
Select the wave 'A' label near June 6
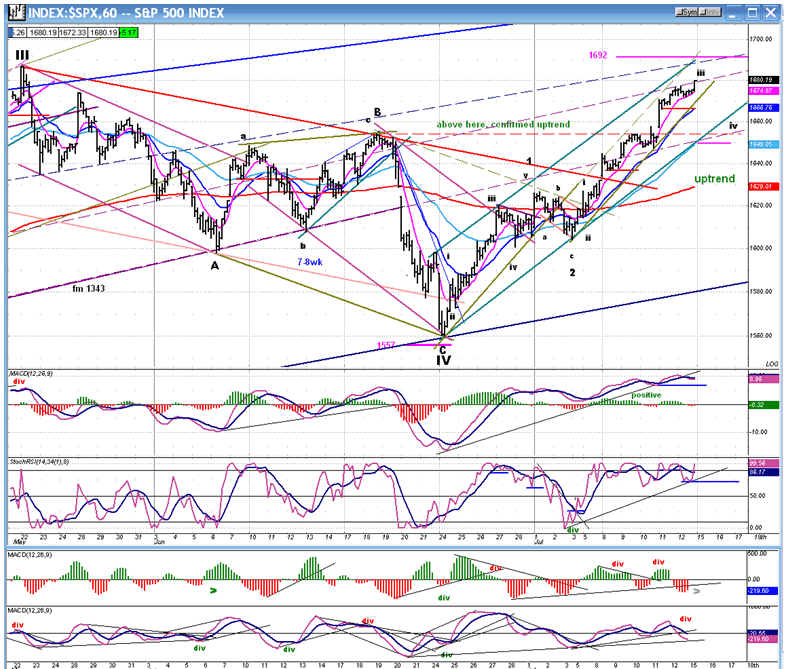coord(215,266)
